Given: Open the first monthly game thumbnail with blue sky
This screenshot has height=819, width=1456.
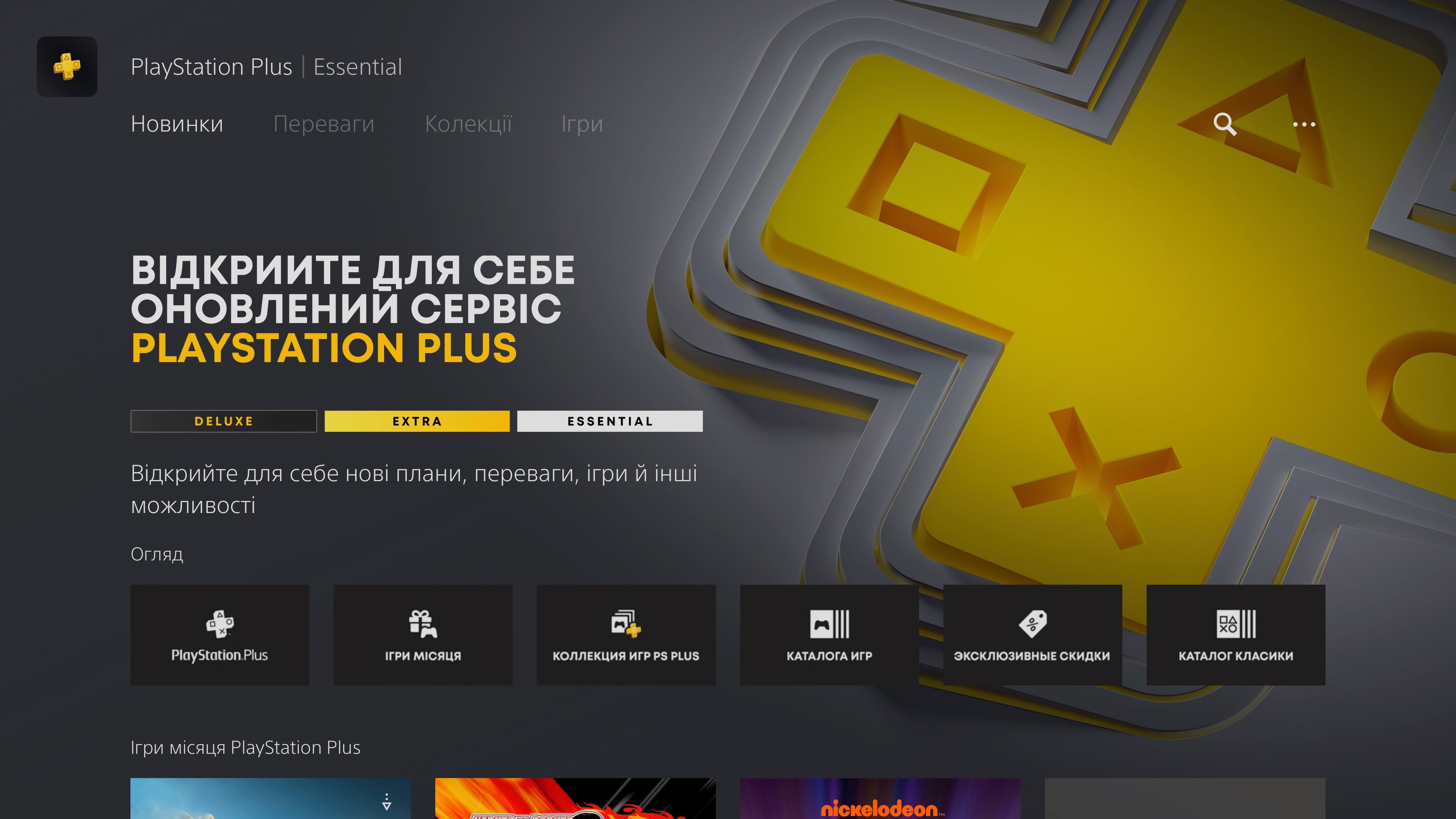Looking at the screenshot, I should (x=271, y=798).
